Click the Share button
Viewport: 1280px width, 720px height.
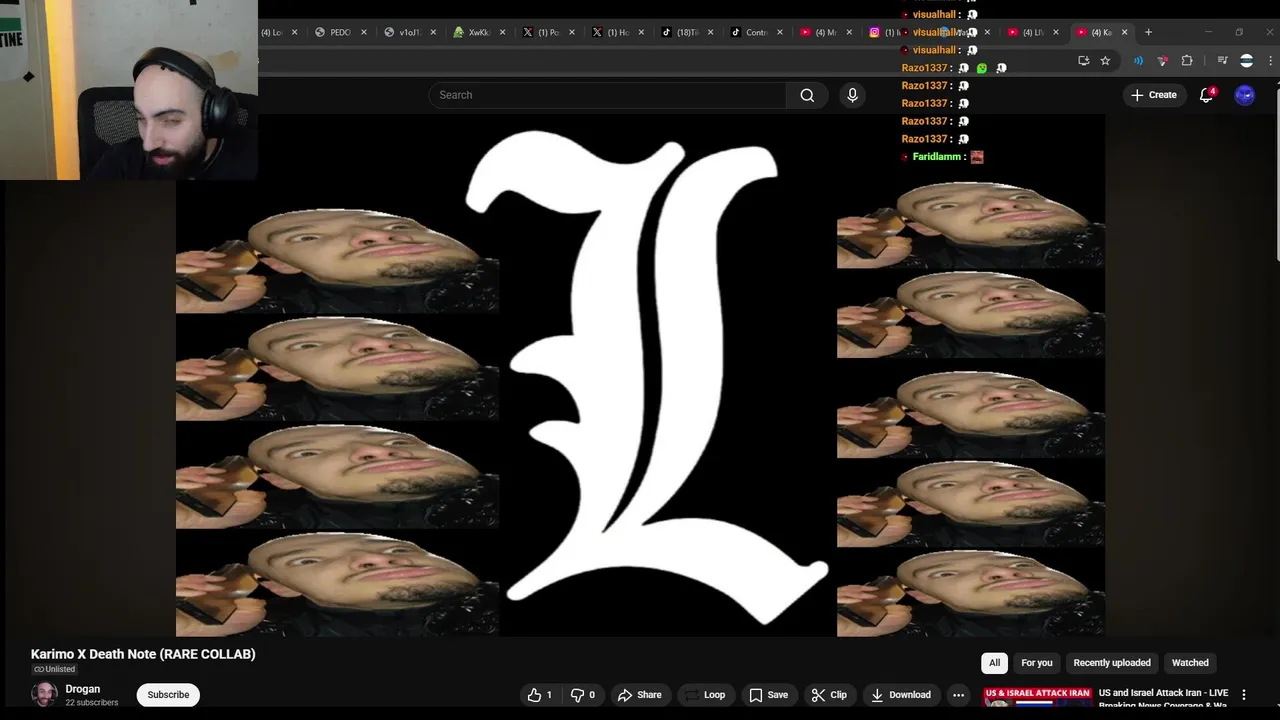[x=640, y=695]
